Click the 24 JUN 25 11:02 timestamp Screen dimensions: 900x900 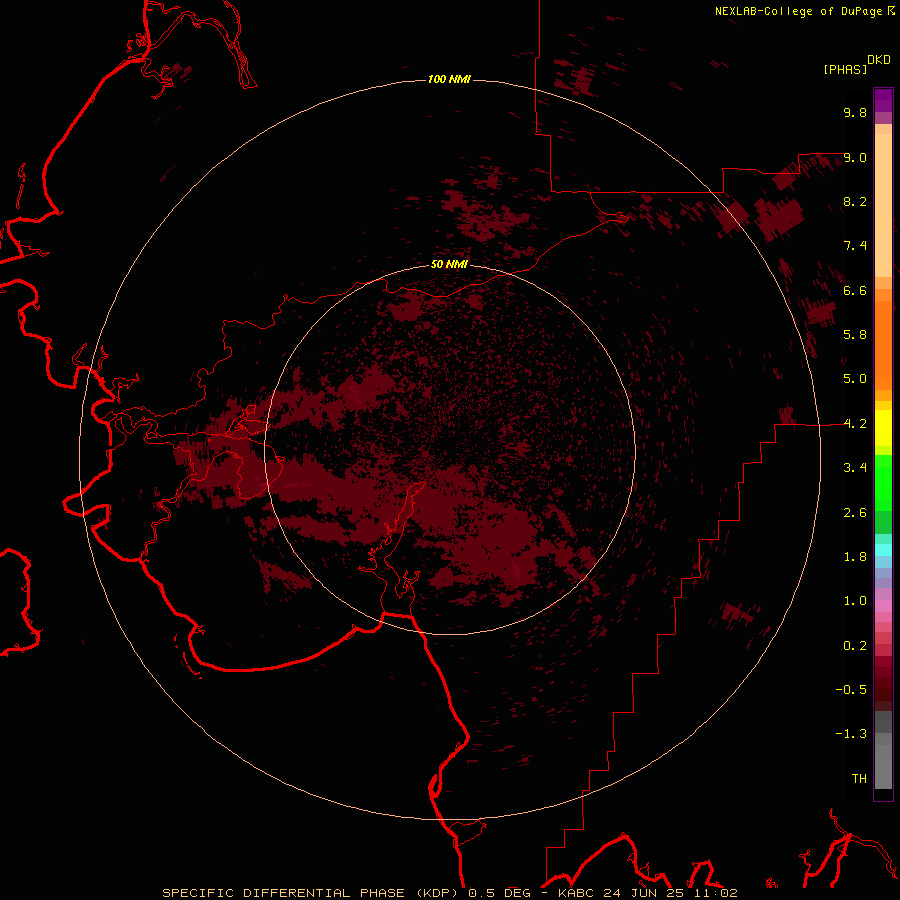tap(670, 893)
